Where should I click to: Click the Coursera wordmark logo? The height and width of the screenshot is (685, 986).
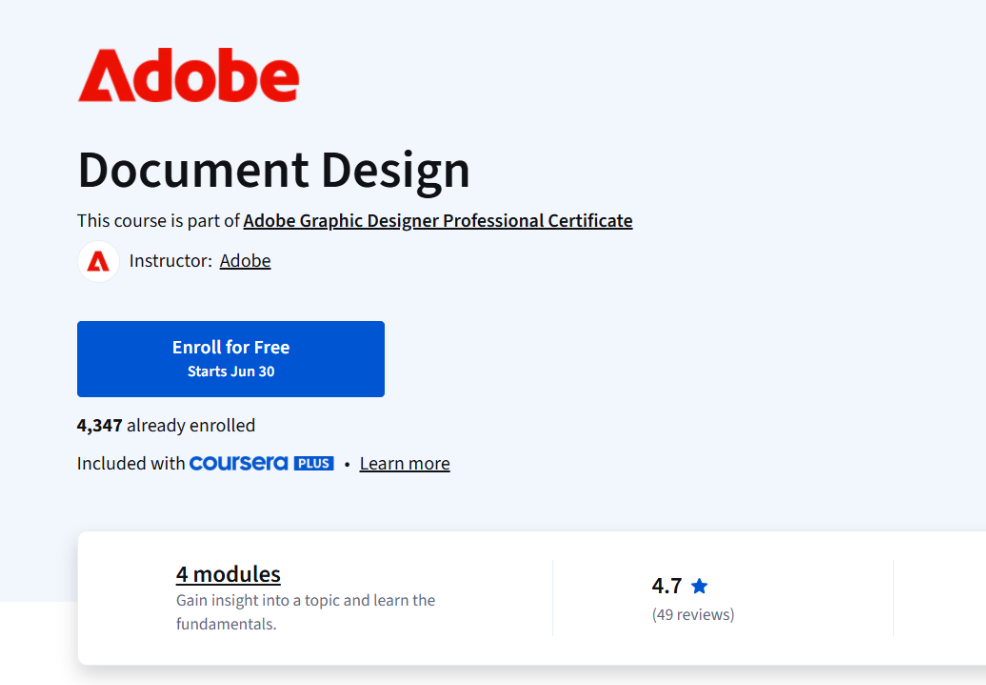[240, 463]
